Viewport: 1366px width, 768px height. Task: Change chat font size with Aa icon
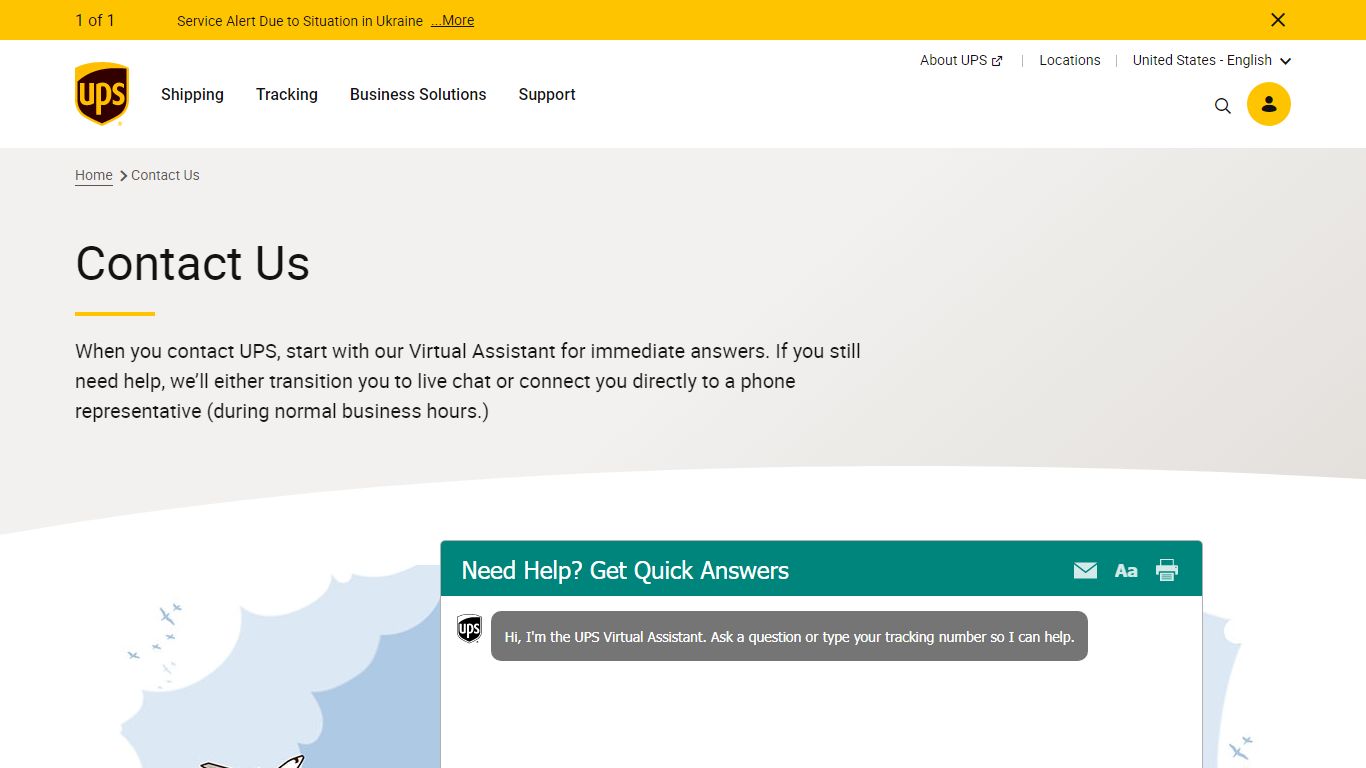(x=1126, y=571)
